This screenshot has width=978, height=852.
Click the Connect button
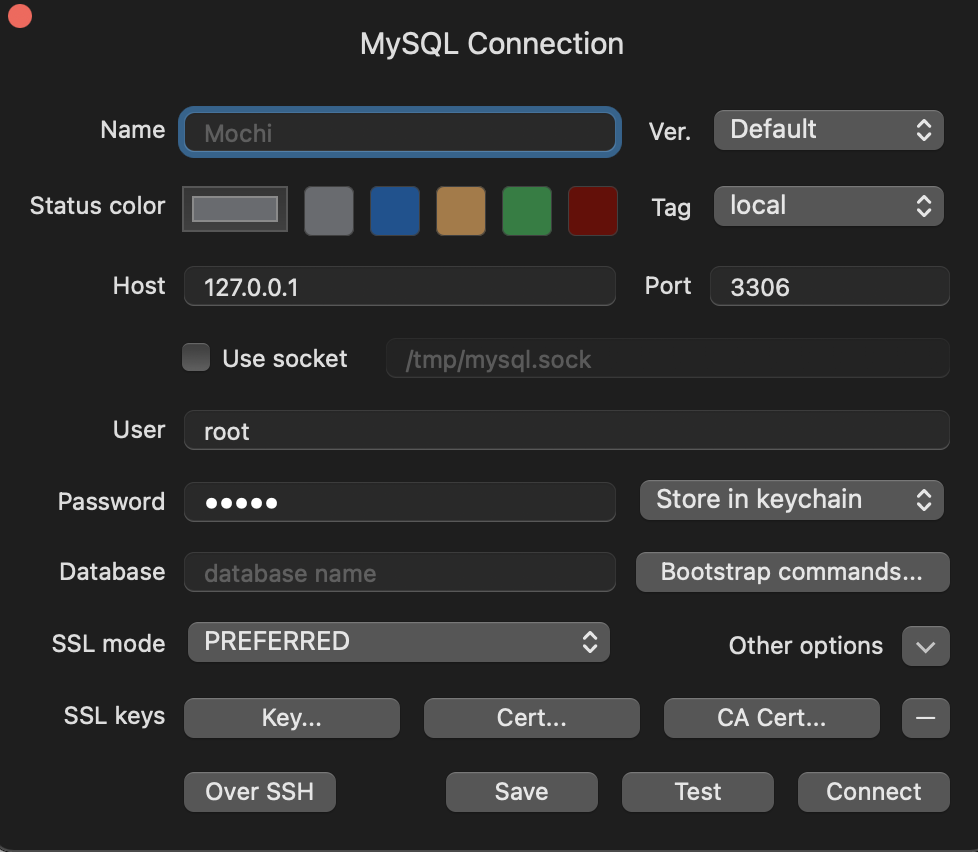[873, 791]
